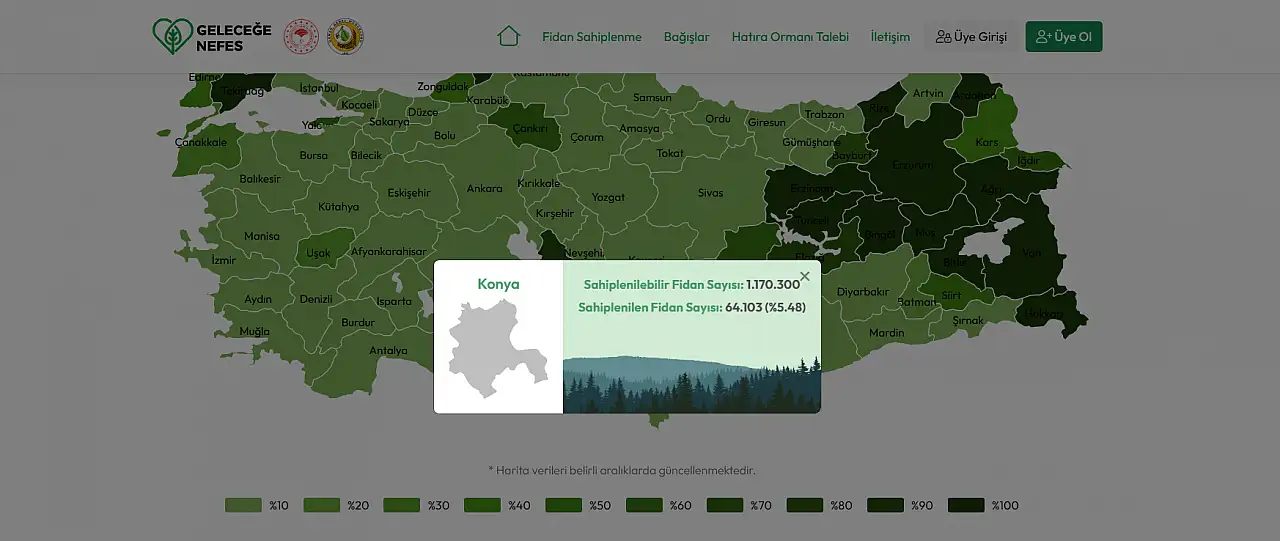Open the Fidan Sahiplenme menu
The width and height of the screenshot is (1280, 541).
pyautogui.click(x=592, y=37)
